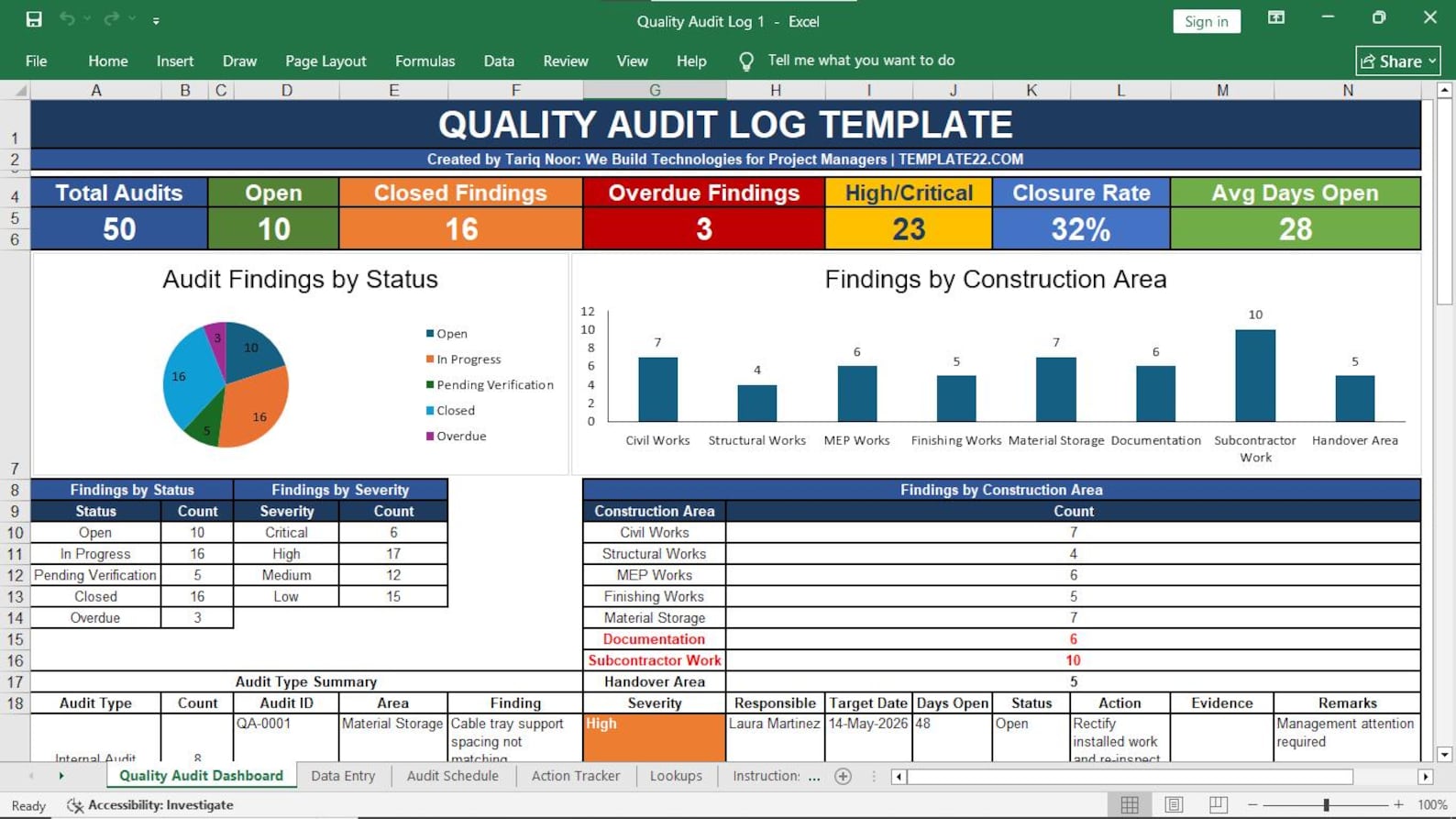Select the orange High severity cell
Viewport: 1456px width, 819px height.
pos(655,737)
